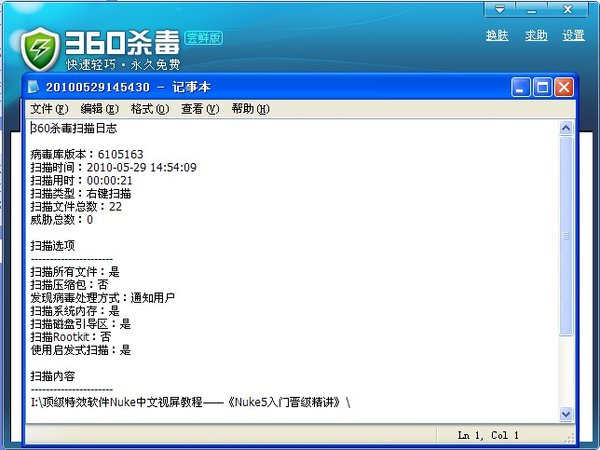Open the 编辑(E) menu in Notepad

[x=99, y=109]
